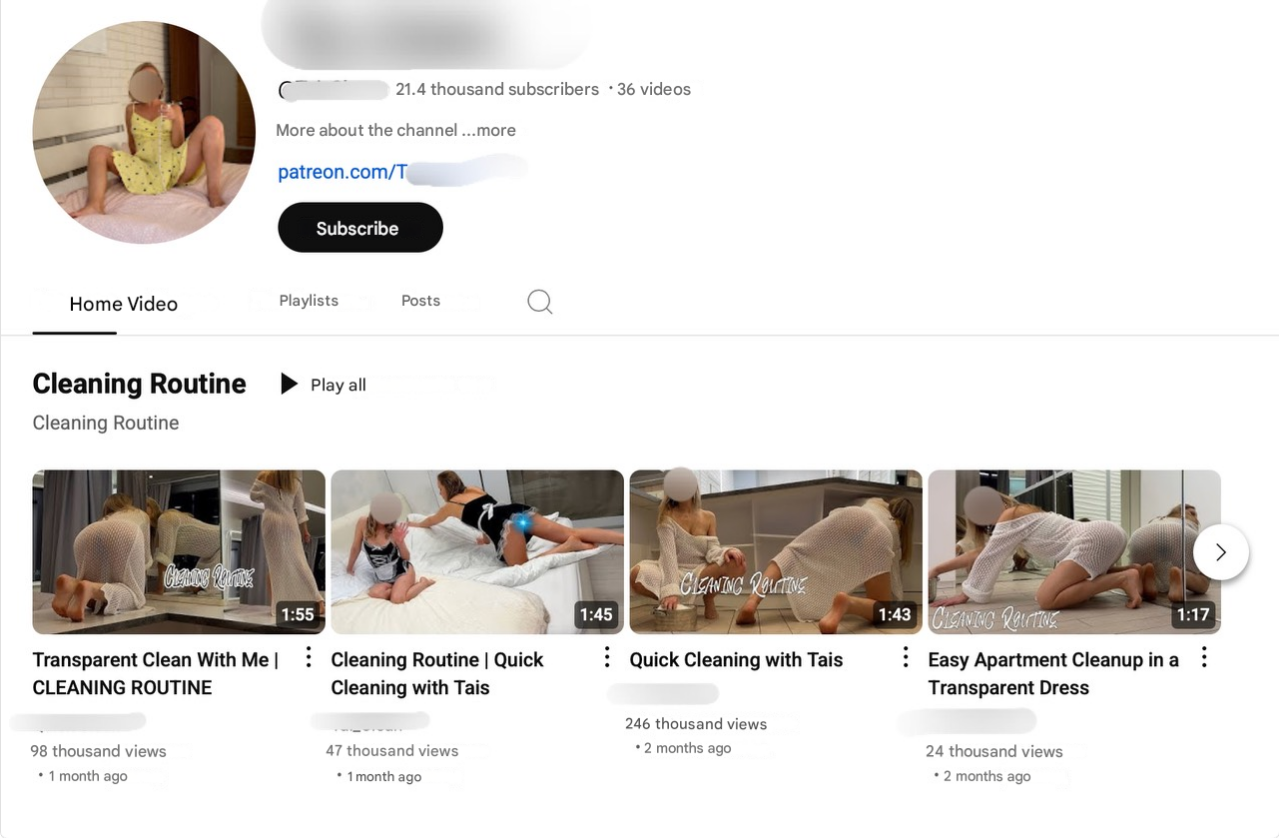Click the channel search magnifier icon
Screen dimensions: 1279x838
pos(539,301)
